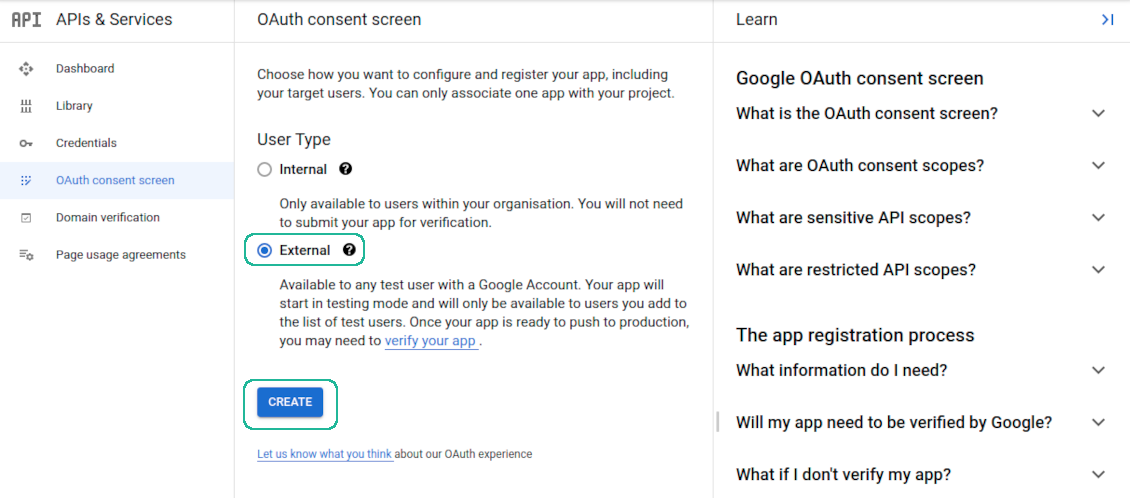Click the OAuth consent screen icon
The width and height of the screenshot is (1130, 498).
pyautogui.click(x=27, y=181)
